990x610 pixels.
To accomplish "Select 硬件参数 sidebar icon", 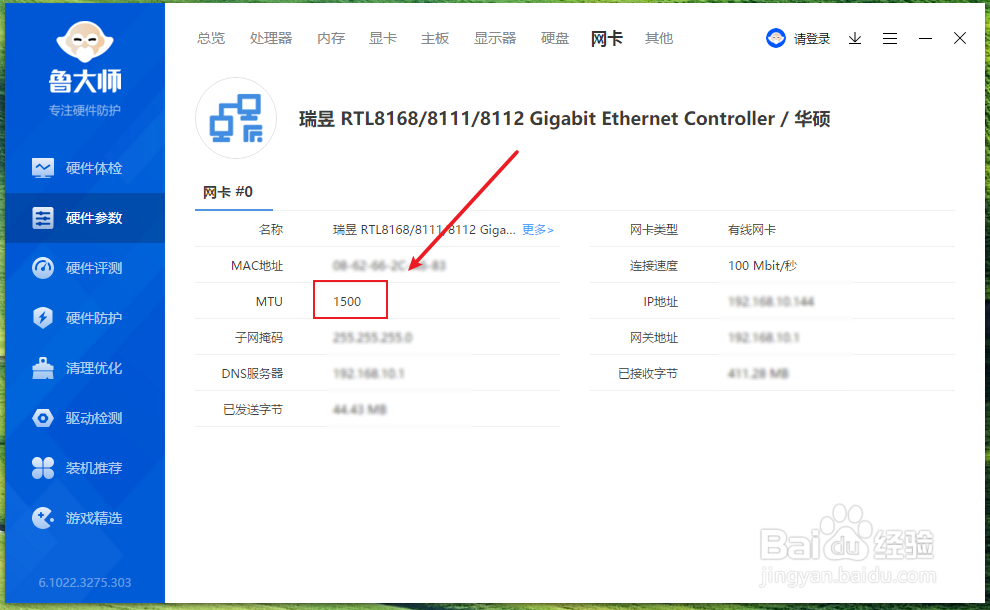I will click(43, 218).
